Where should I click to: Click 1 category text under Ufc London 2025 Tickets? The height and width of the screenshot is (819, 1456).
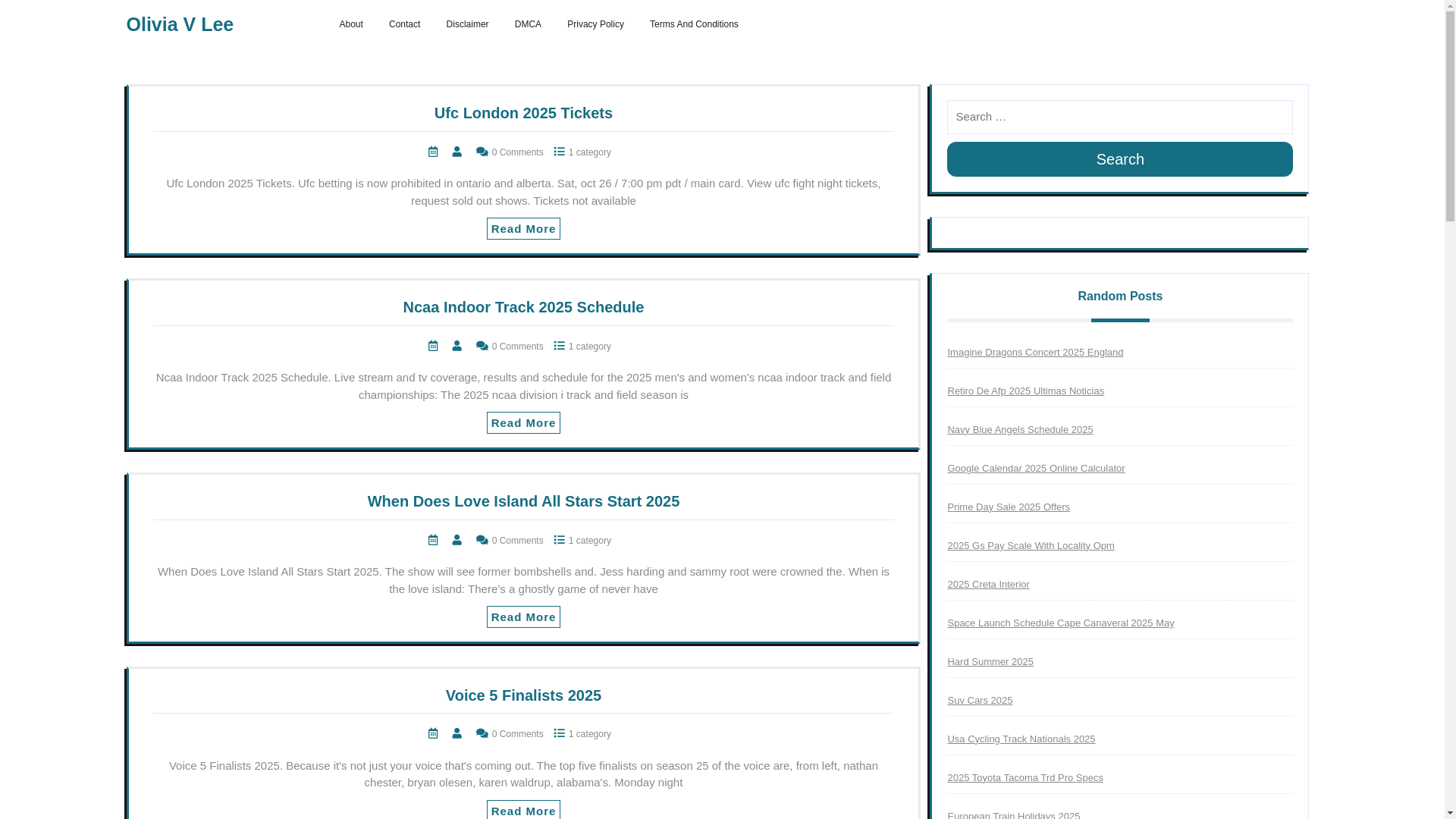[589, 152]
